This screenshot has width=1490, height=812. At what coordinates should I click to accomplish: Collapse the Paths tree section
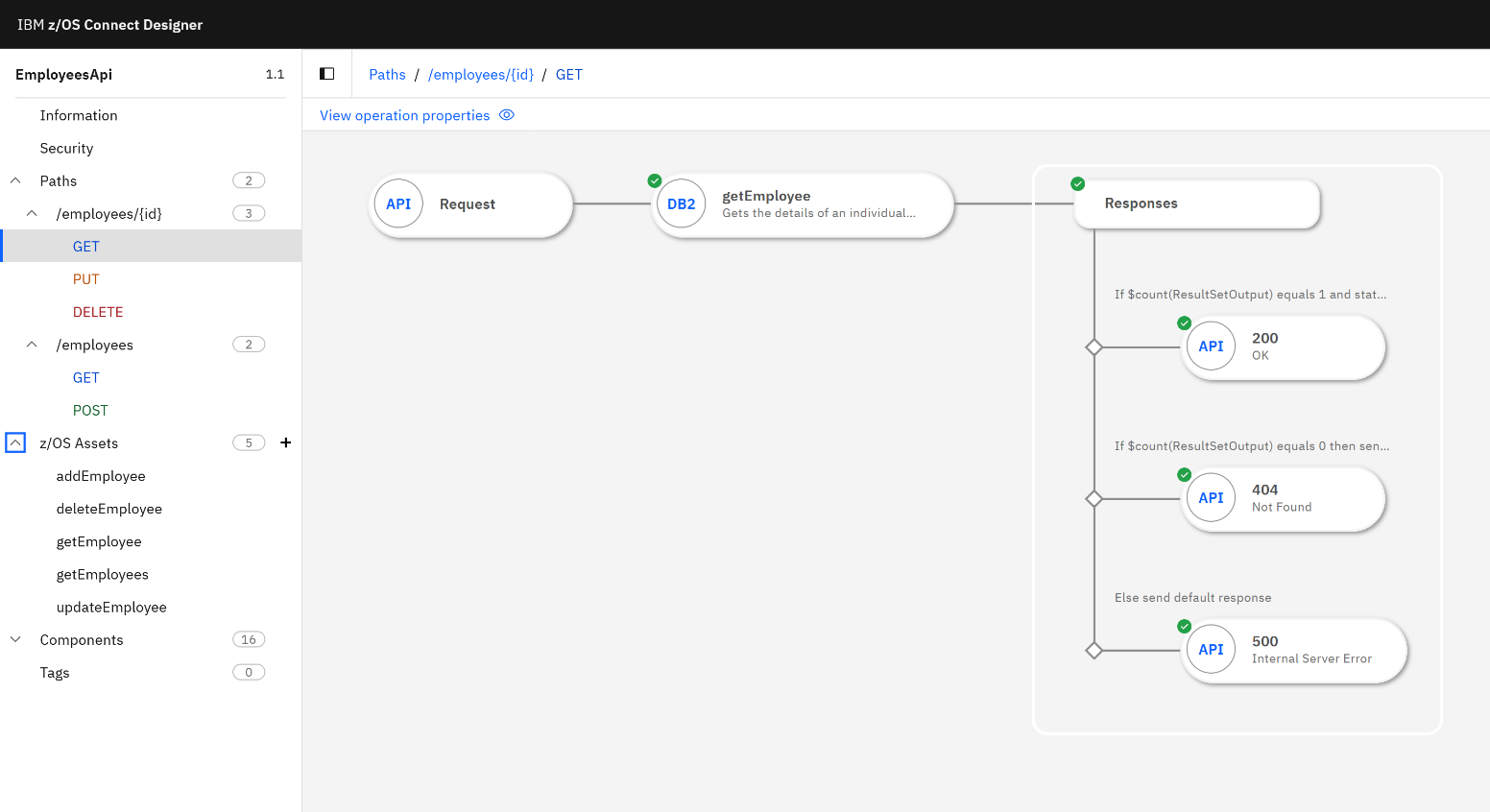coord(15,180)
